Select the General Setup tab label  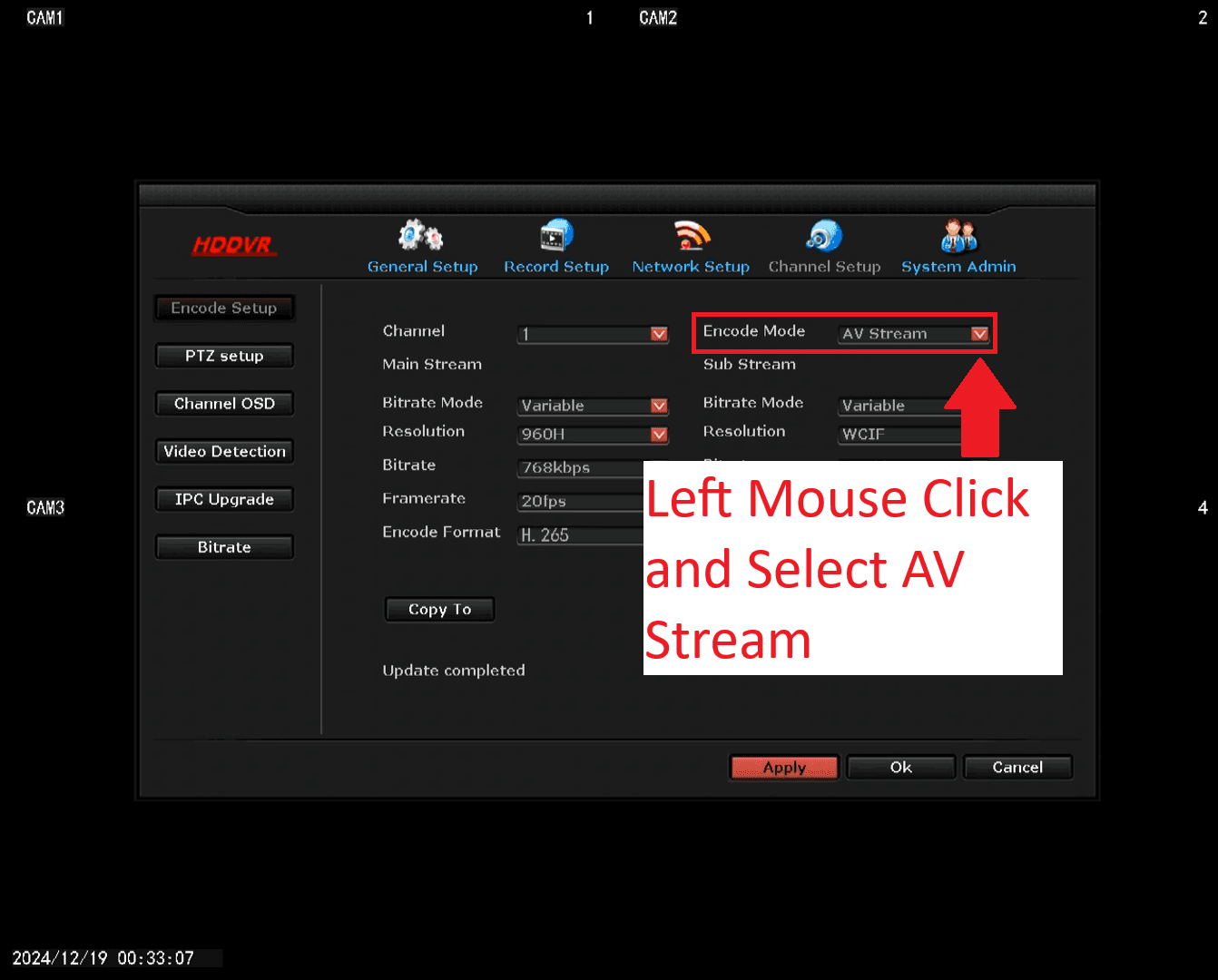click(422, 267)
